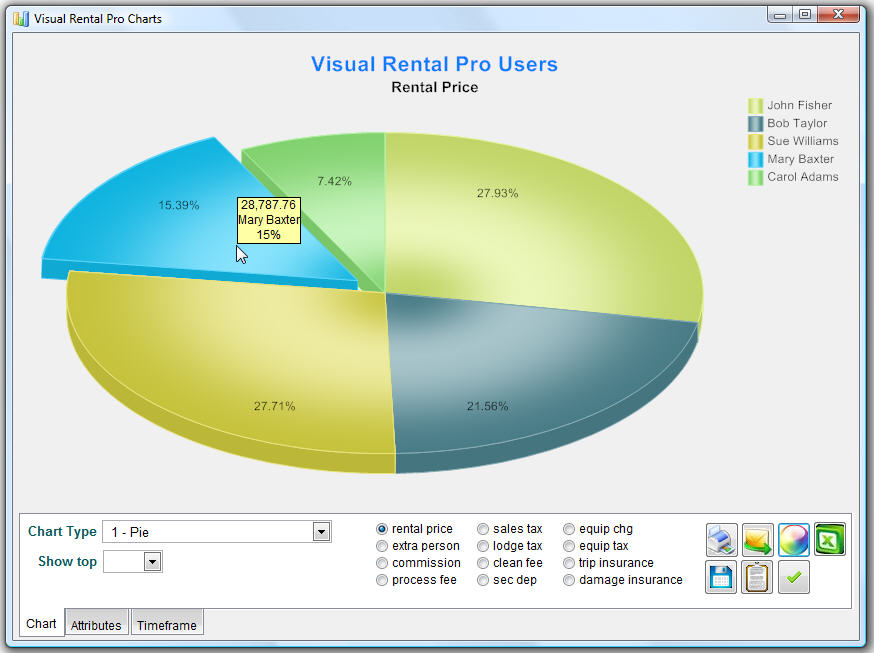Open the Show top dropdown arrow
Screen dimensions: 874x653
(152, 562)
